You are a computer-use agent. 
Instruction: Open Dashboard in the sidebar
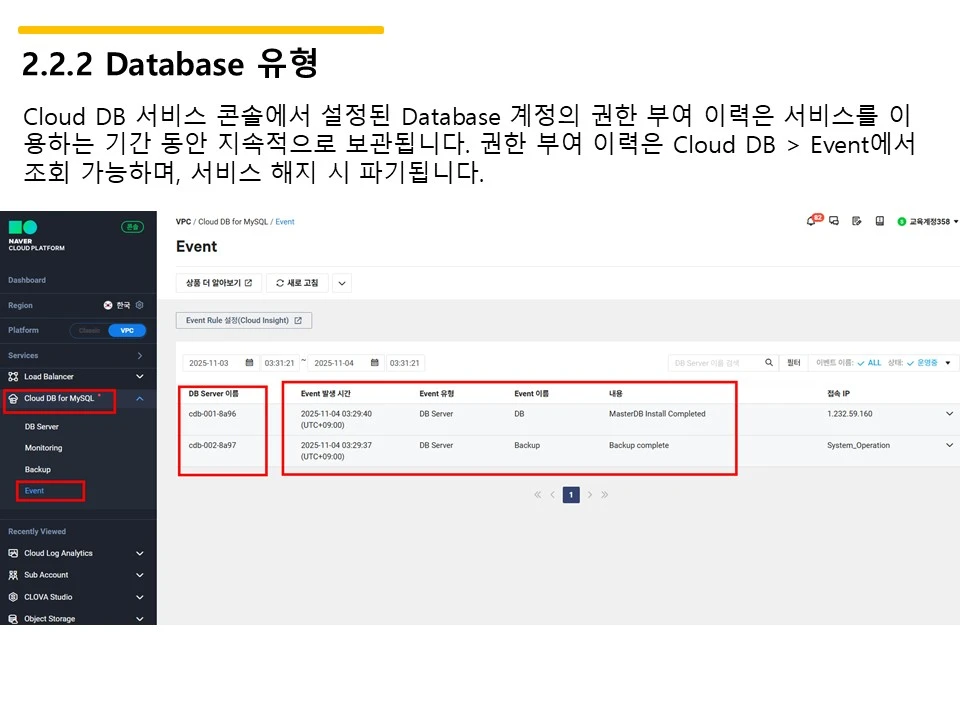[27, 280]
